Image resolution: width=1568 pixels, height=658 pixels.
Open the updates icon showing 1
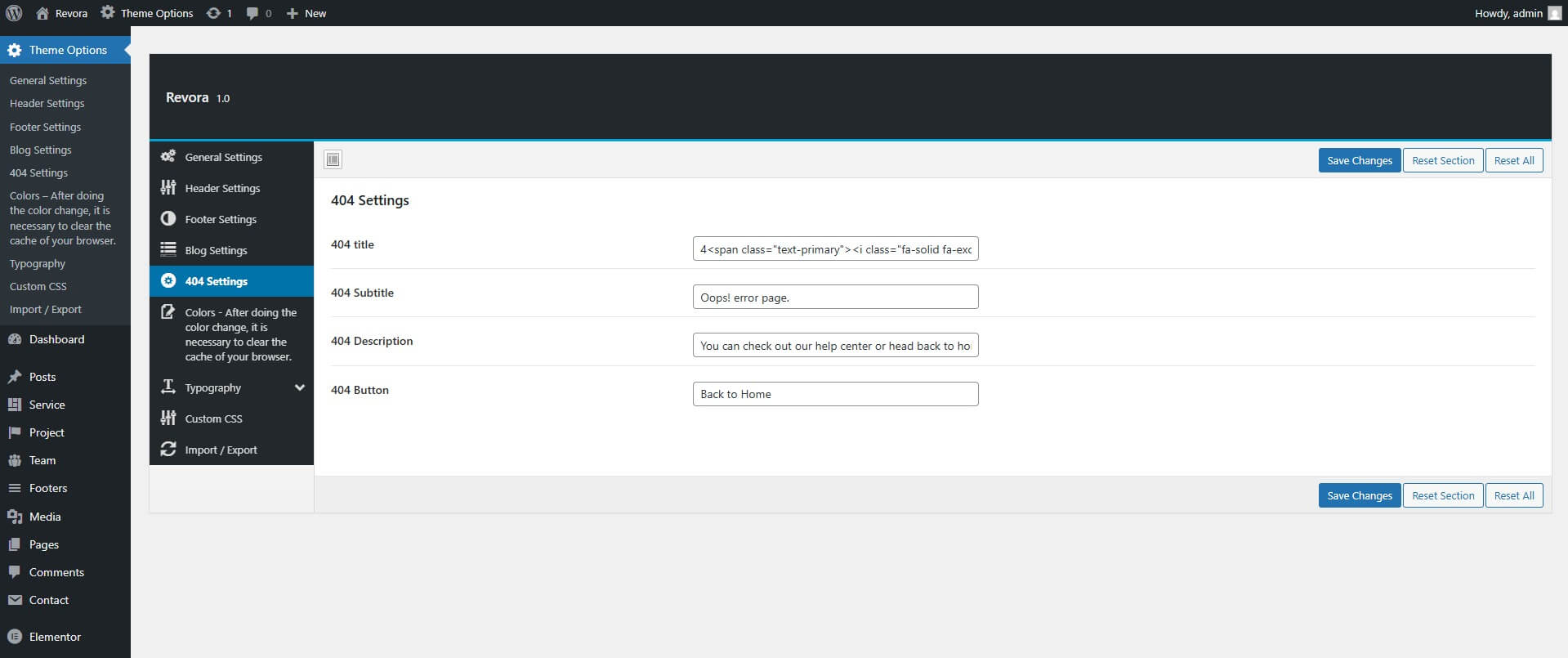[213, 13]
